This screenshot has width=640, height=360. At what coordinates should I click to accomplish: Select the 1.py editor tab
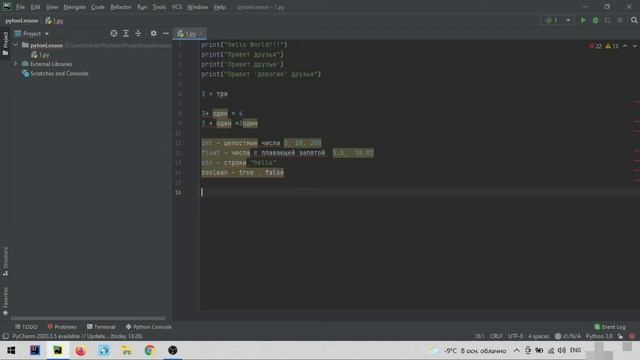point(189,34)
